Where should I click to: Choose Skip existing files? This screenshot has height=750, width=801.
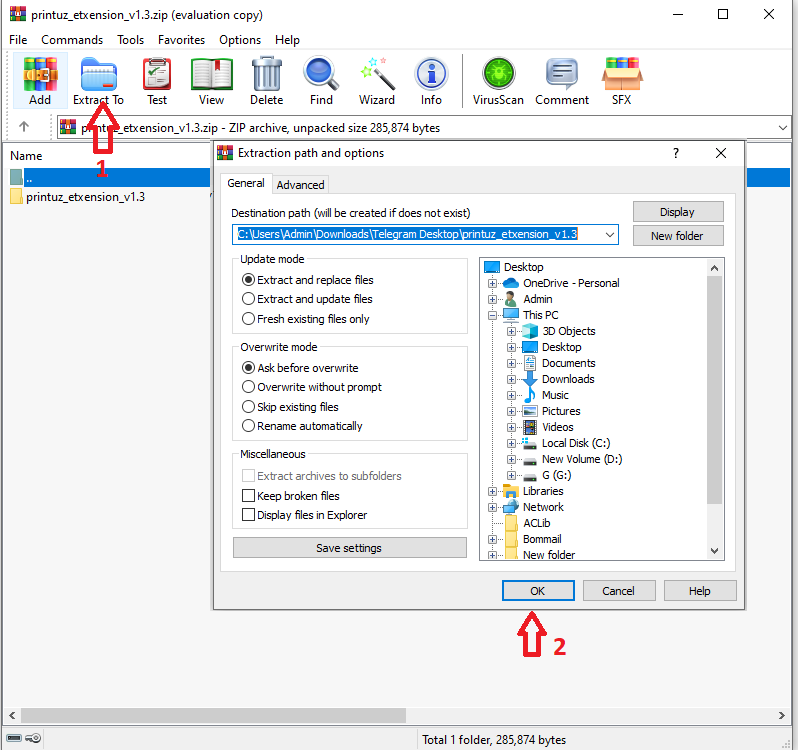coord(248,407)
